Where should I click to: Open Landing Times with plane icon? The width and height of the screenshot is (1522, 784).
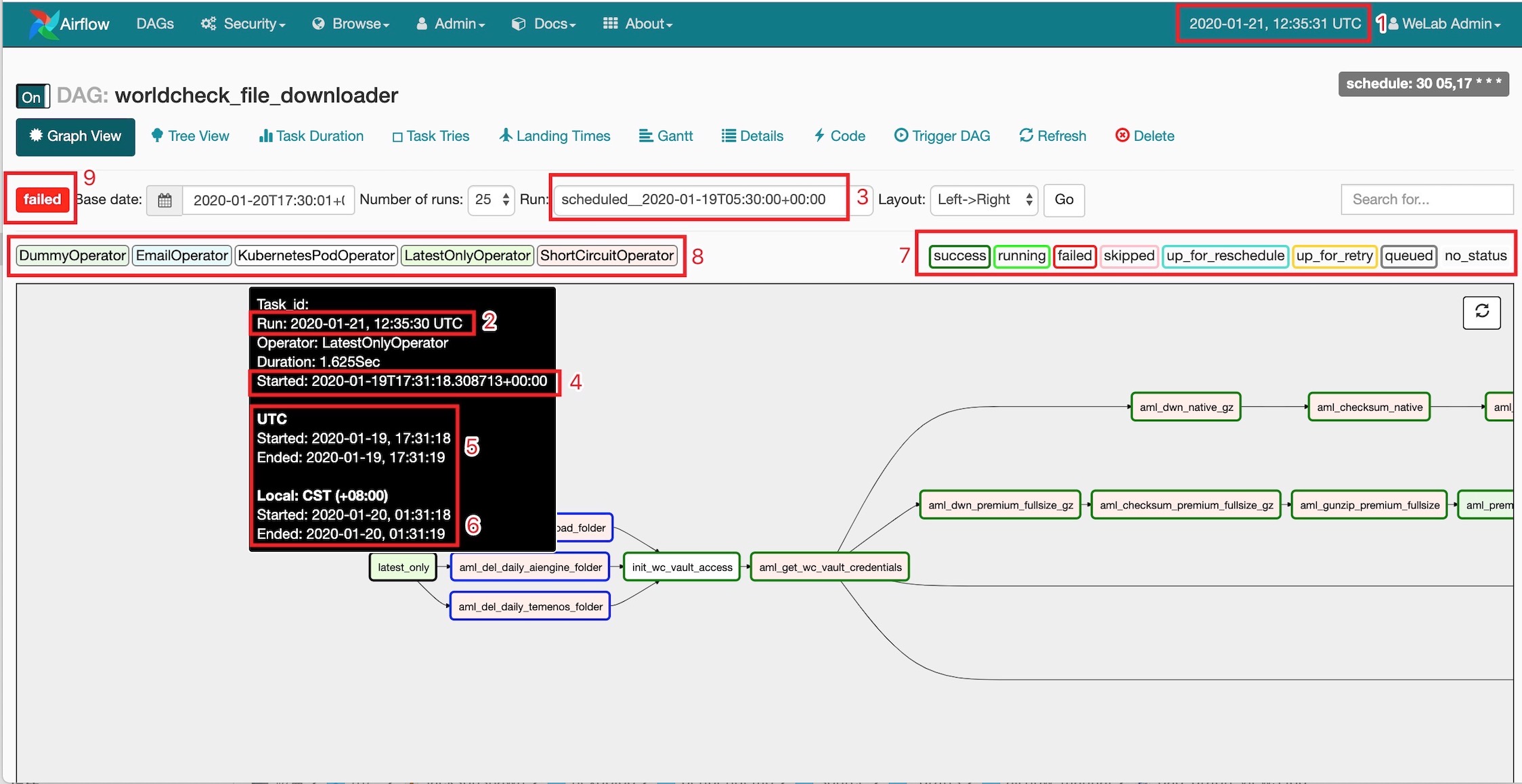coord(505,135)
